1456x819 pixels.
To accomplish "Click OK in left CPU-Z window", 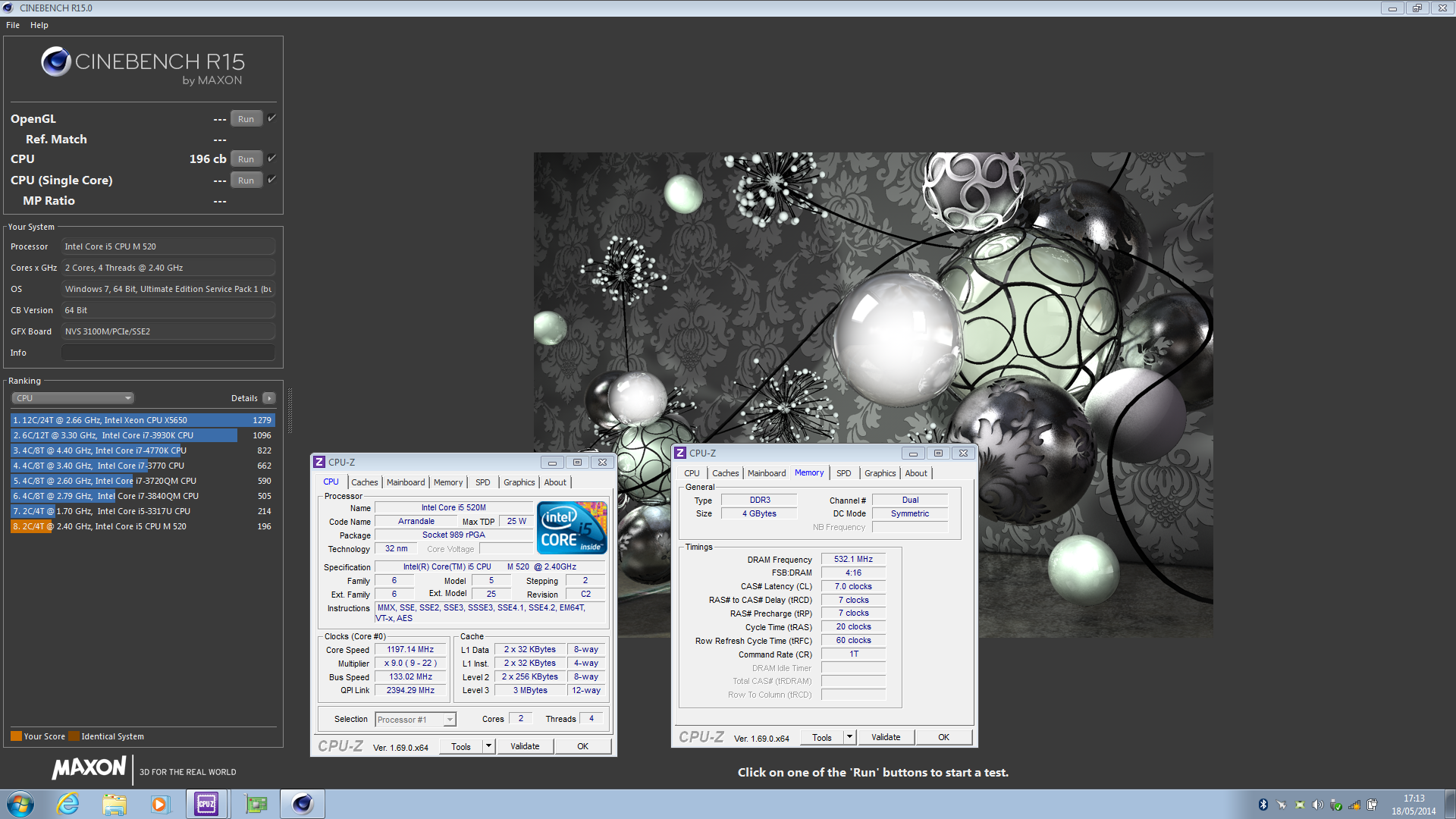I will click(x=582, y=746).
